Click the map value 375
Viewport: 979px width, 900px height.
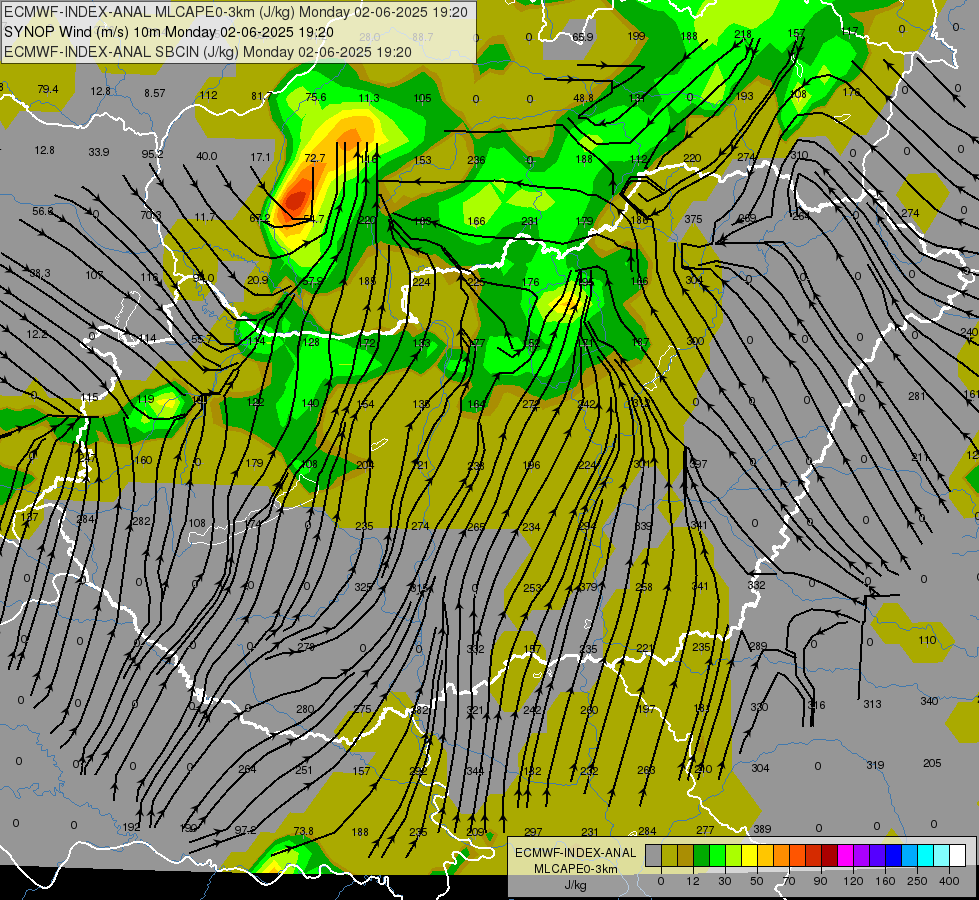(x=693, y=219)
